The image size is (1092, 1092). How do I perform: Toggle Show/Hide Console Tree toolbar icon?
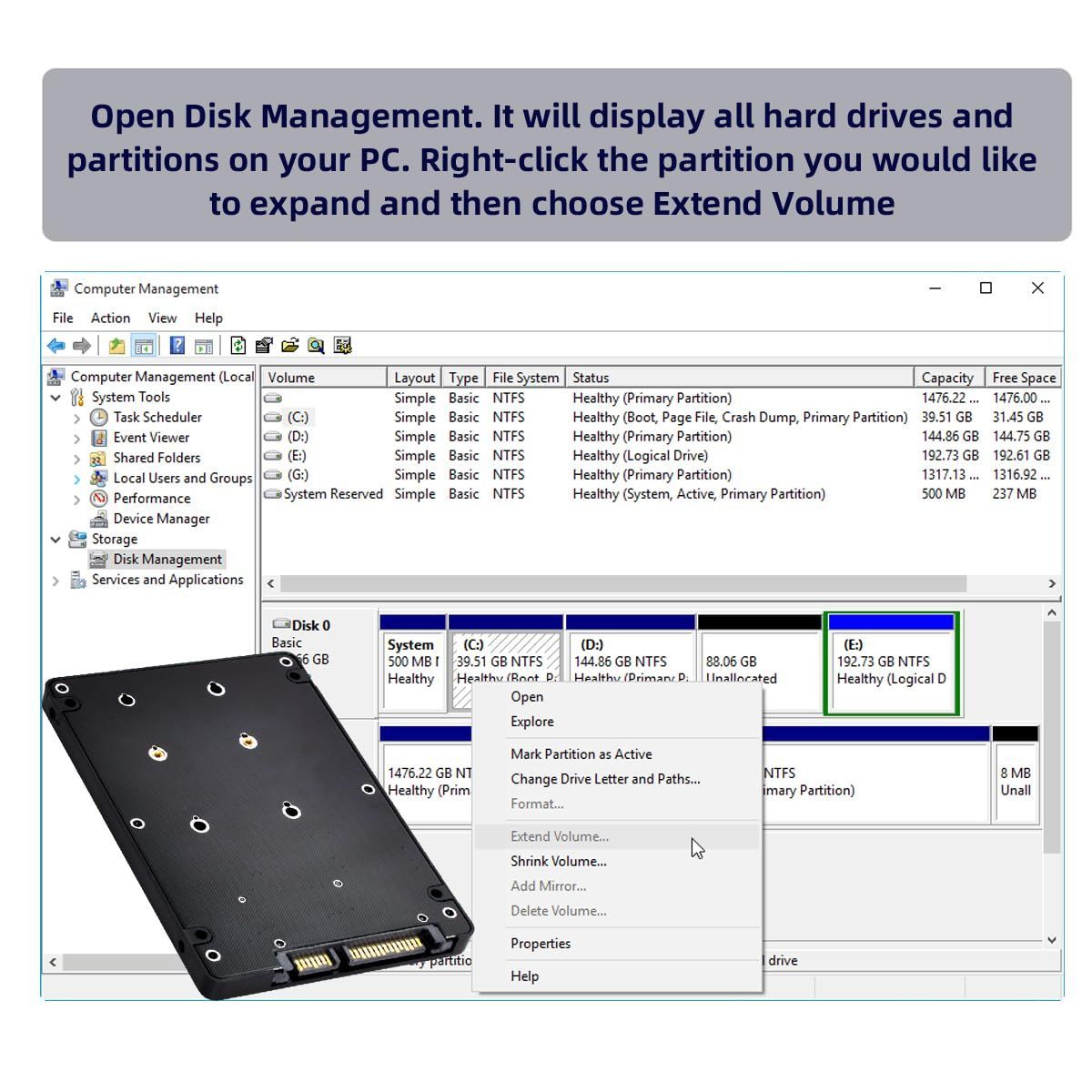143,346
